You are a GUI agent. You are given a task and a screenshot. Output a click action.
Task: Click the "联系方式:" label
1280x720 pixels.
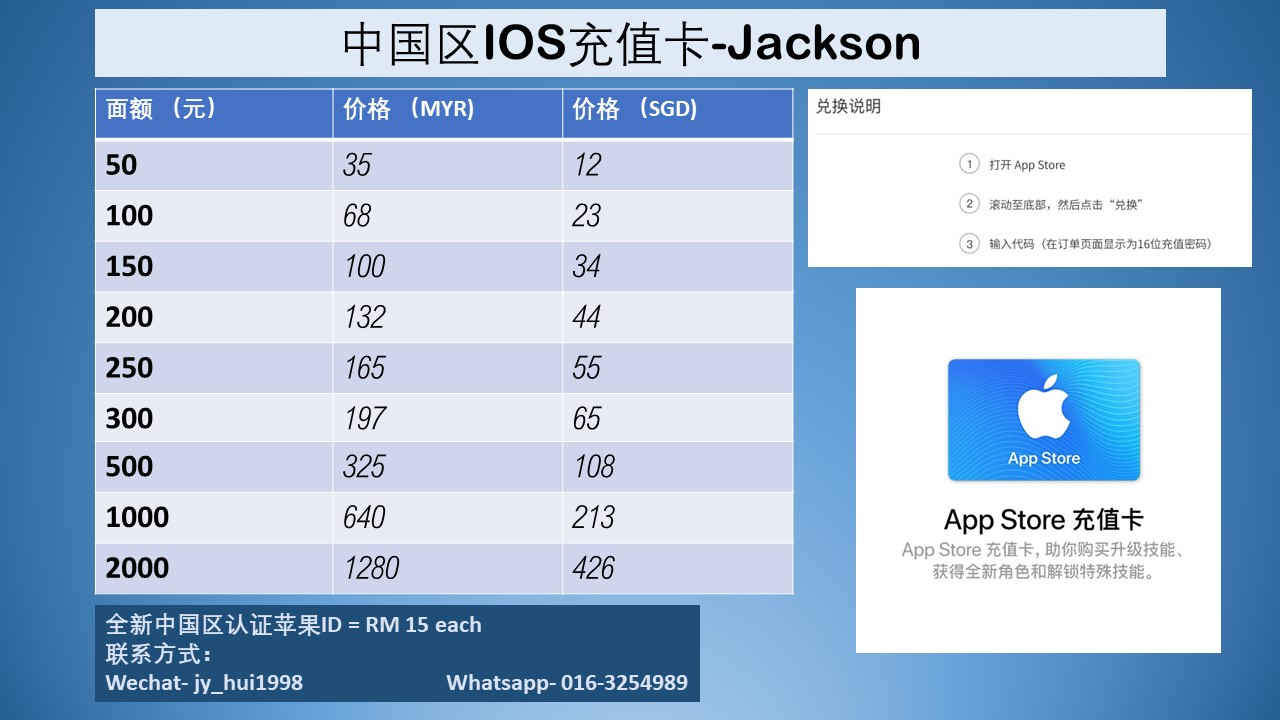pyautogui.click(x=159, y=654)
